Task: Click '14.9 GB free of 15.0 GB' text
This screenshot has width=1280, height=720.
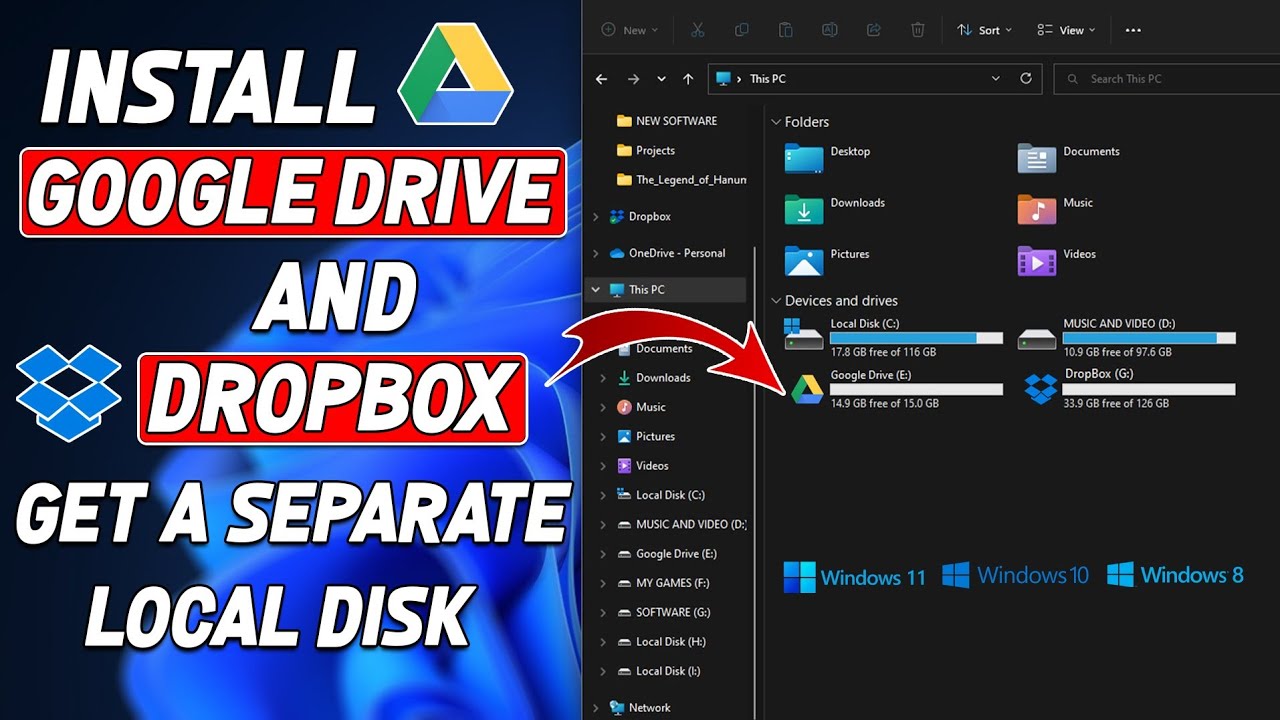Action: [884, 403]
